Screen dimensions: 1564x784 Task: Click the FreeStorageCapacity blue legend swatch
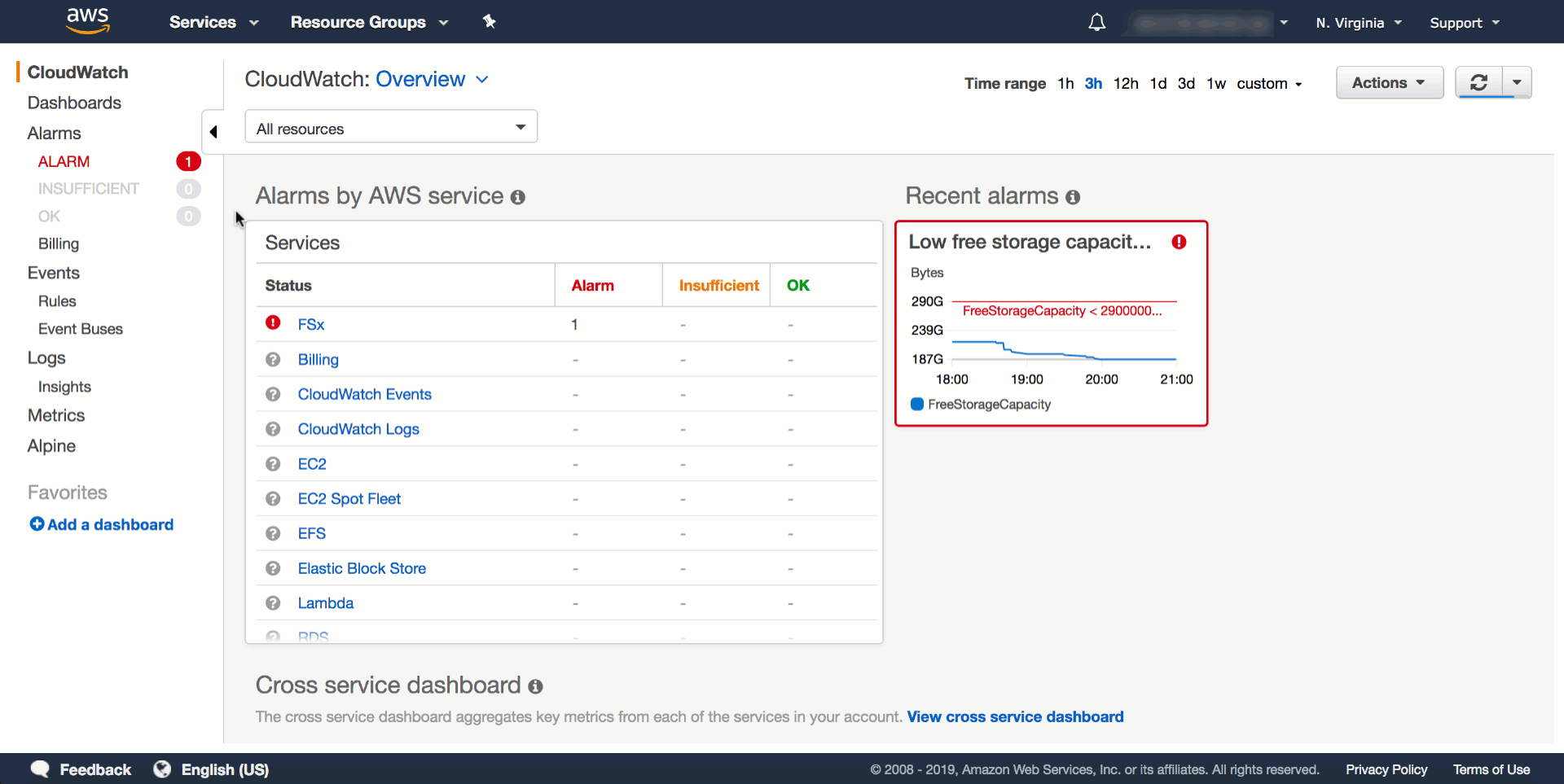(x=917, y=405)
